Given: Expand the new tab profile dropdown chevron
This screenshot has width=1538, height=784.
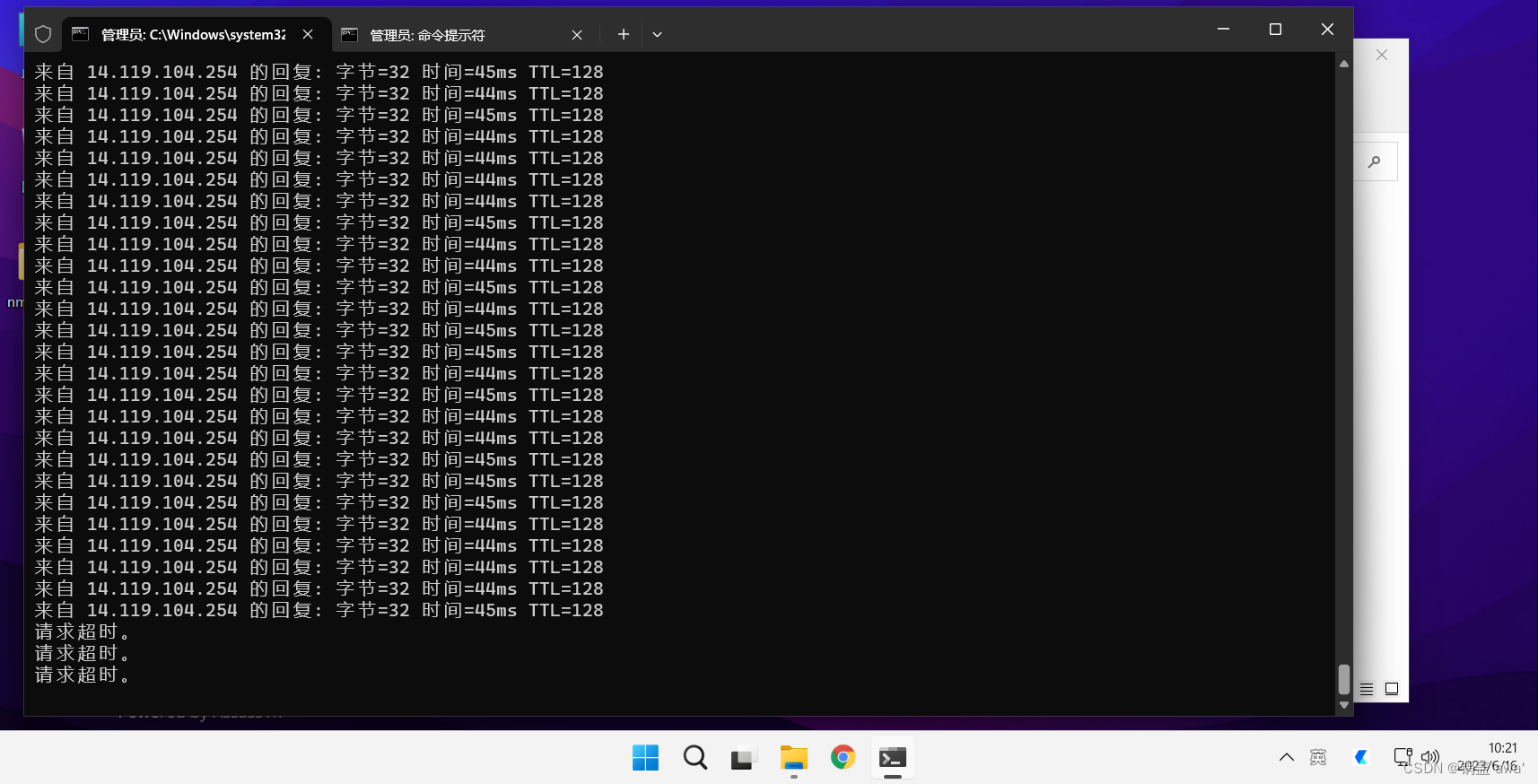Looking at the screenshot, I should [657, 34].
